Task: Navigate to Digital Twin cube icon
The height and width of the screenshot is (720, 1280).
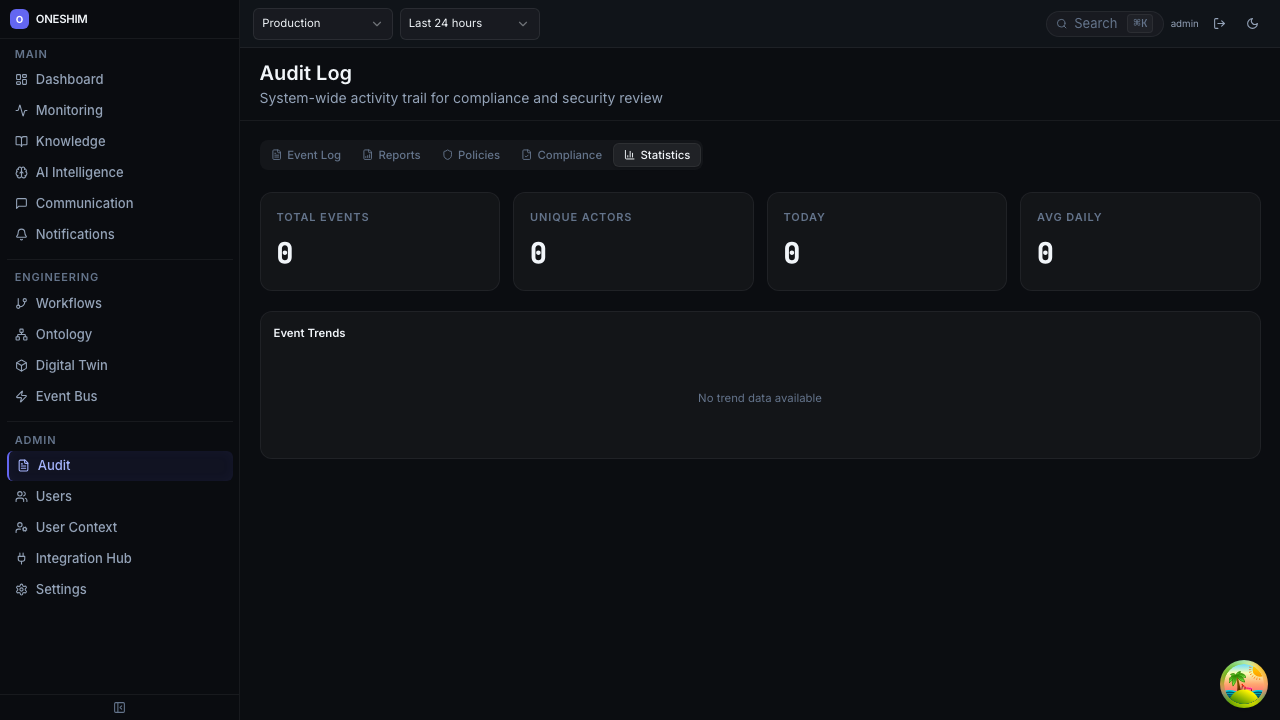Action: [21, 365]
